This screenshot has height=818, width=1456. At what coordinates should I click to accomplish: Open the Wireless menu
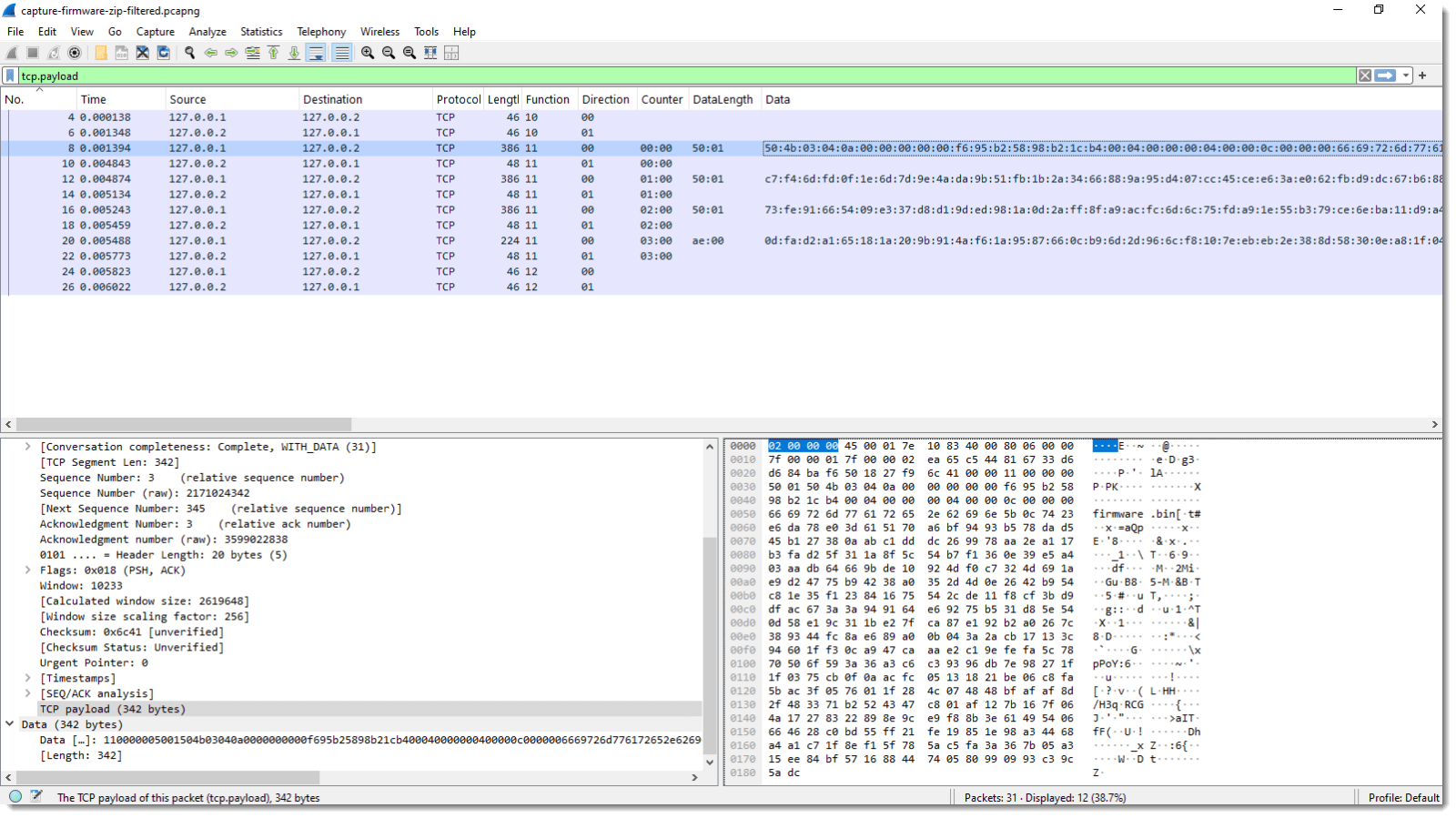coord(379,31)
